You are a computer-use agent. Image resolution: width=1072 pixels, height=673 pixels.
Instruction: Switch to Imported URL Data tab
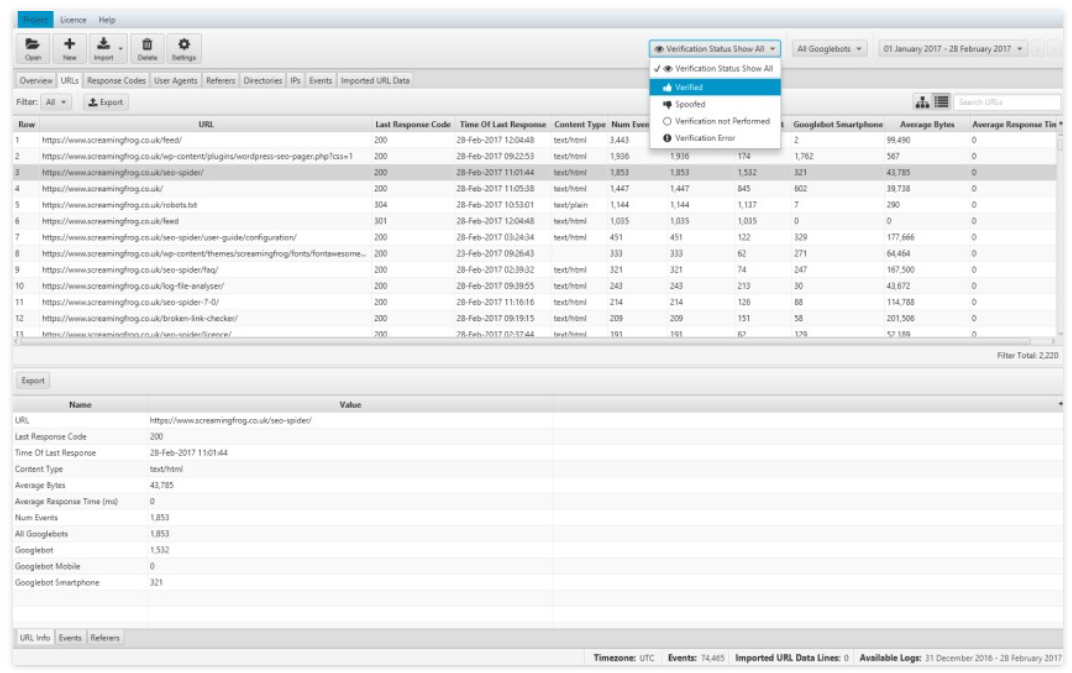[375, 81]
